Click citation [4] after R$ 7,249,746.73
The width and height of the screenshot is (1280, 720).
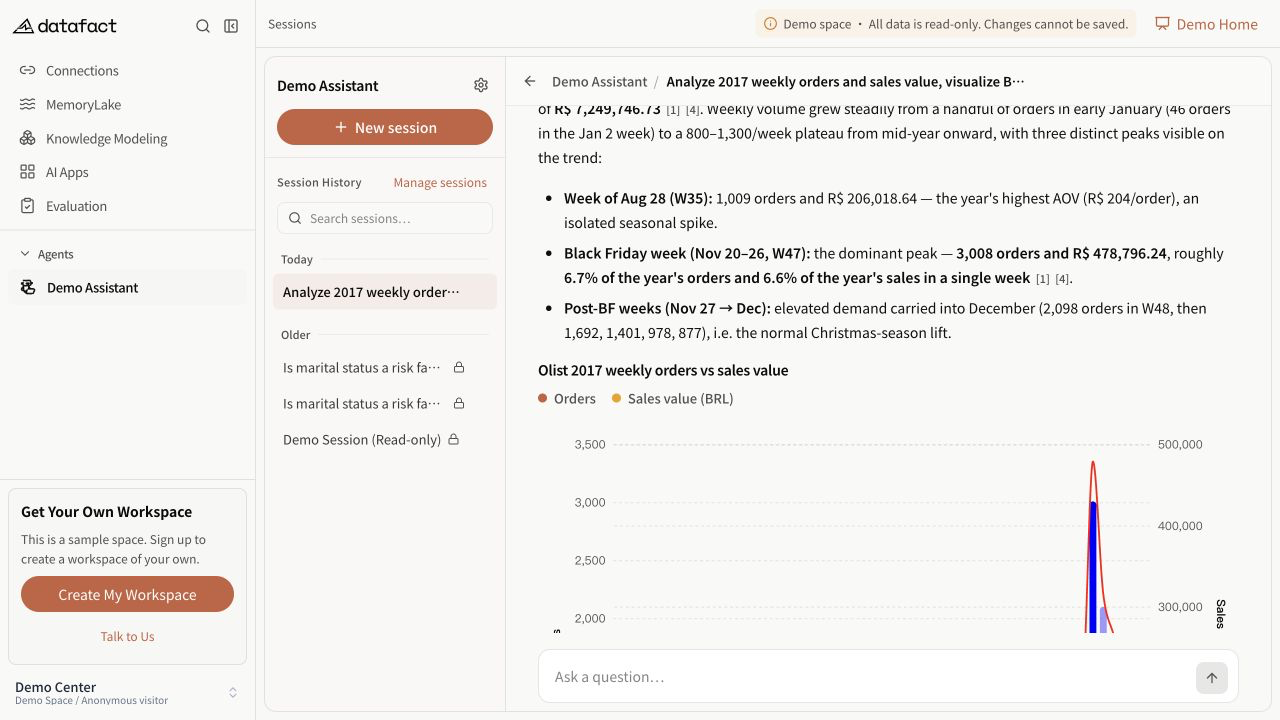[693, 110]
